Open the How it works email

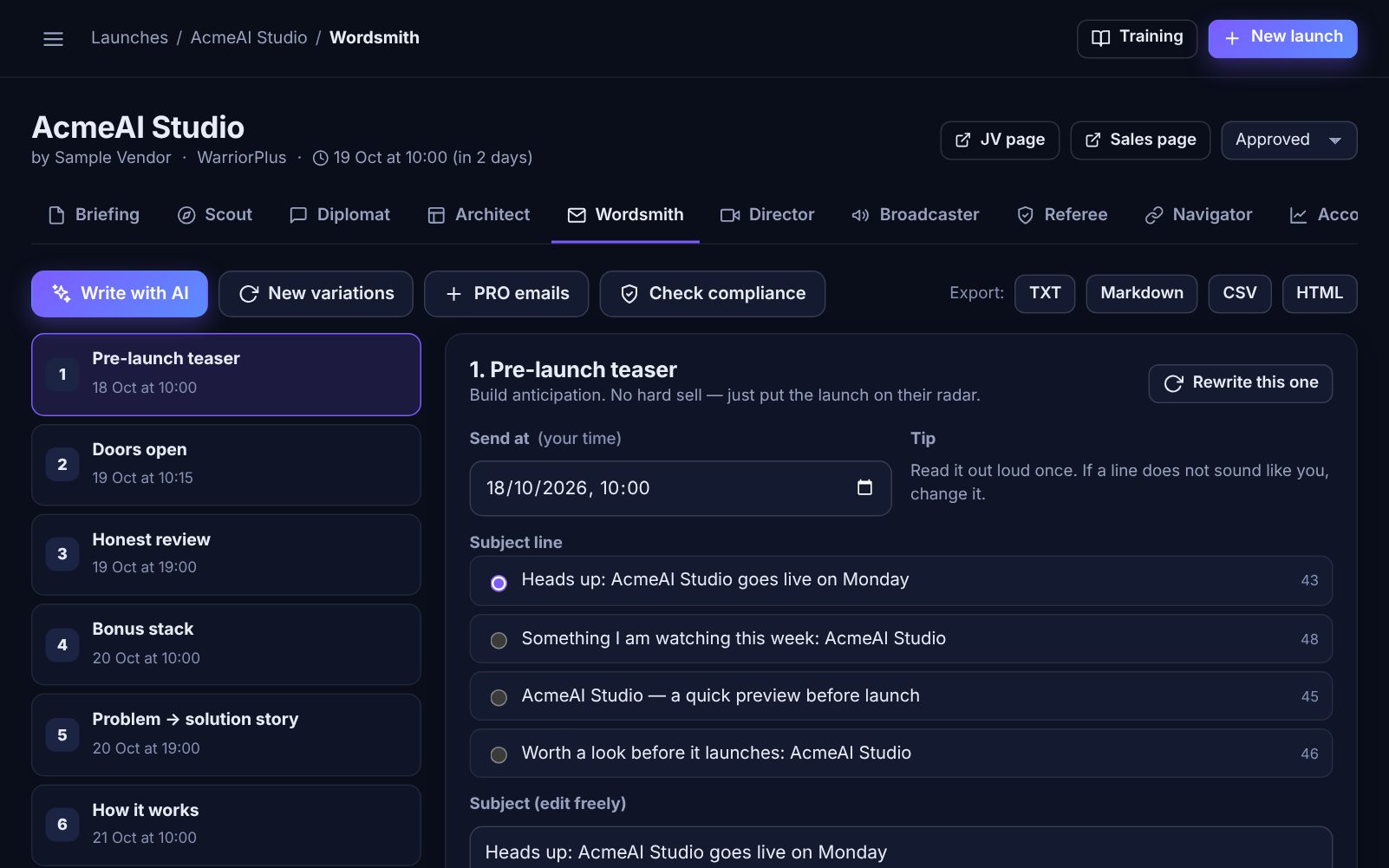pyautogui.click(x=225, y=825)
